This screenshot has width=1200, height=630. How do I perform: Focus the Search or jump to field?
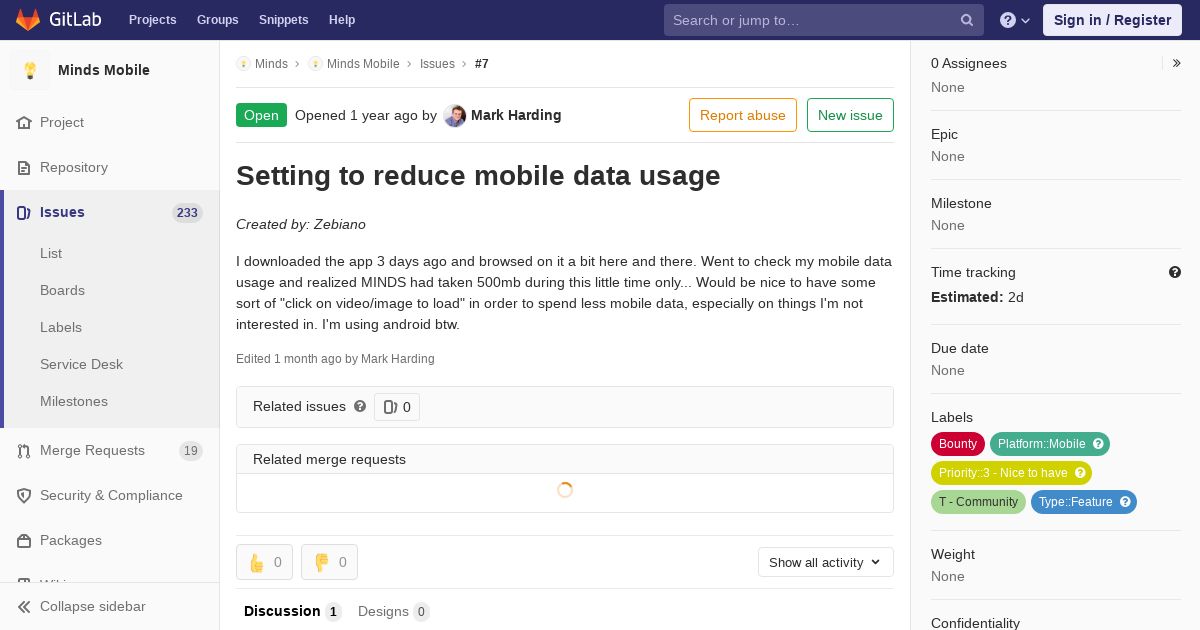coord(812,20)
